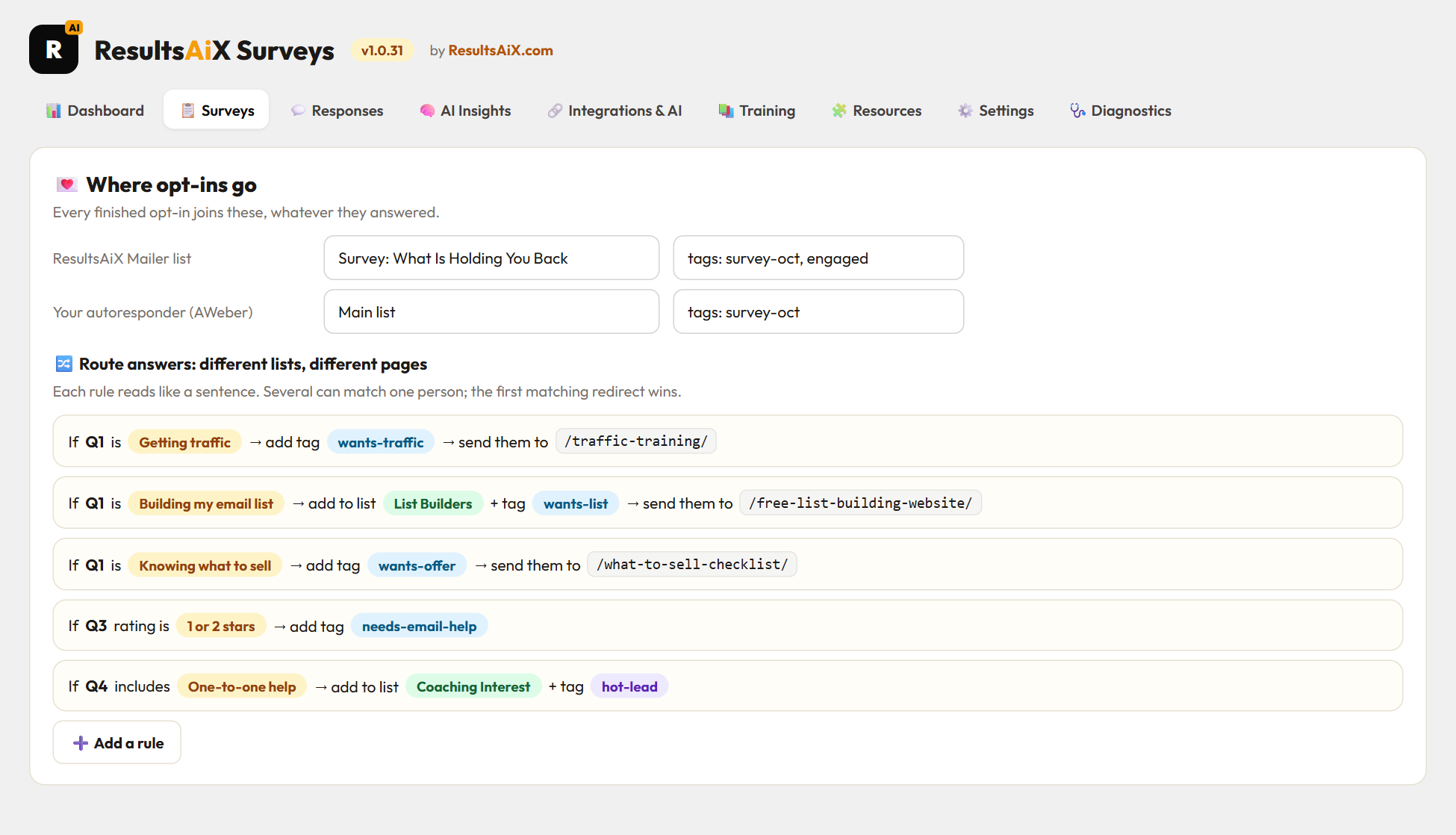
Task: Click the Getting traffic answer chip
Action: tap(184, 442)
